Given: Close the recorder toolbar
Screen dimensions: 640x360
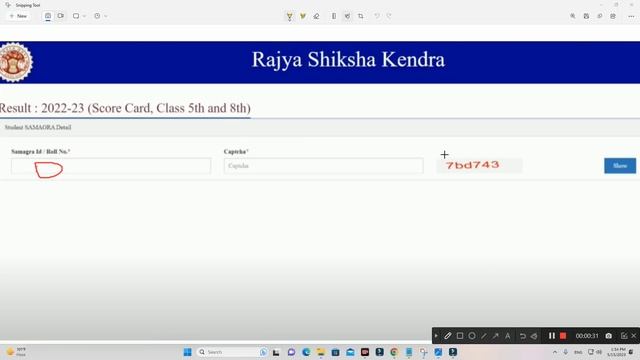Looking at the screenshot, I should click(x=633, y=336).
